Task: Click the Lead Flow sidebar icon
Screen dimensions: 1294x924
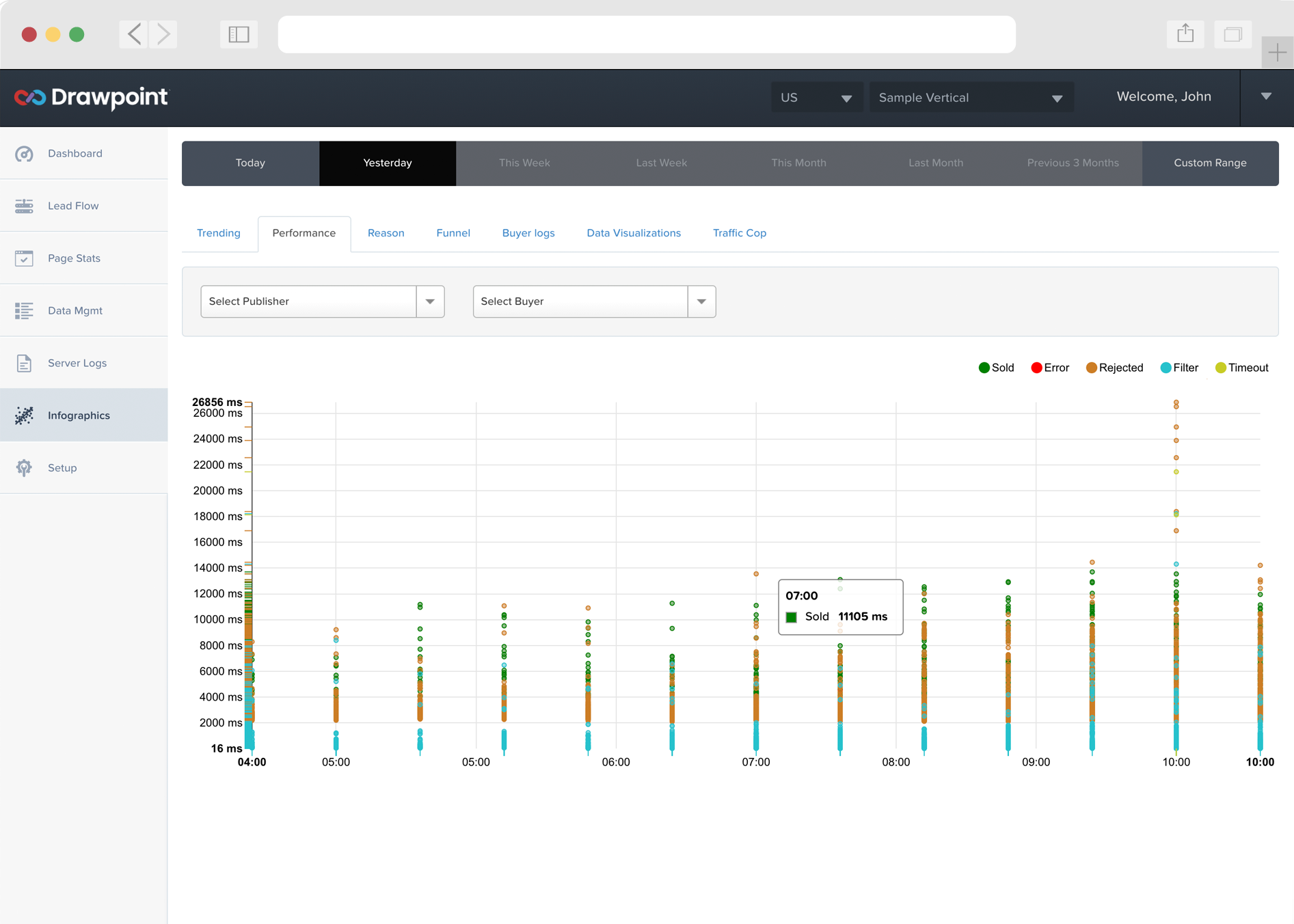Action: [24, 206]
